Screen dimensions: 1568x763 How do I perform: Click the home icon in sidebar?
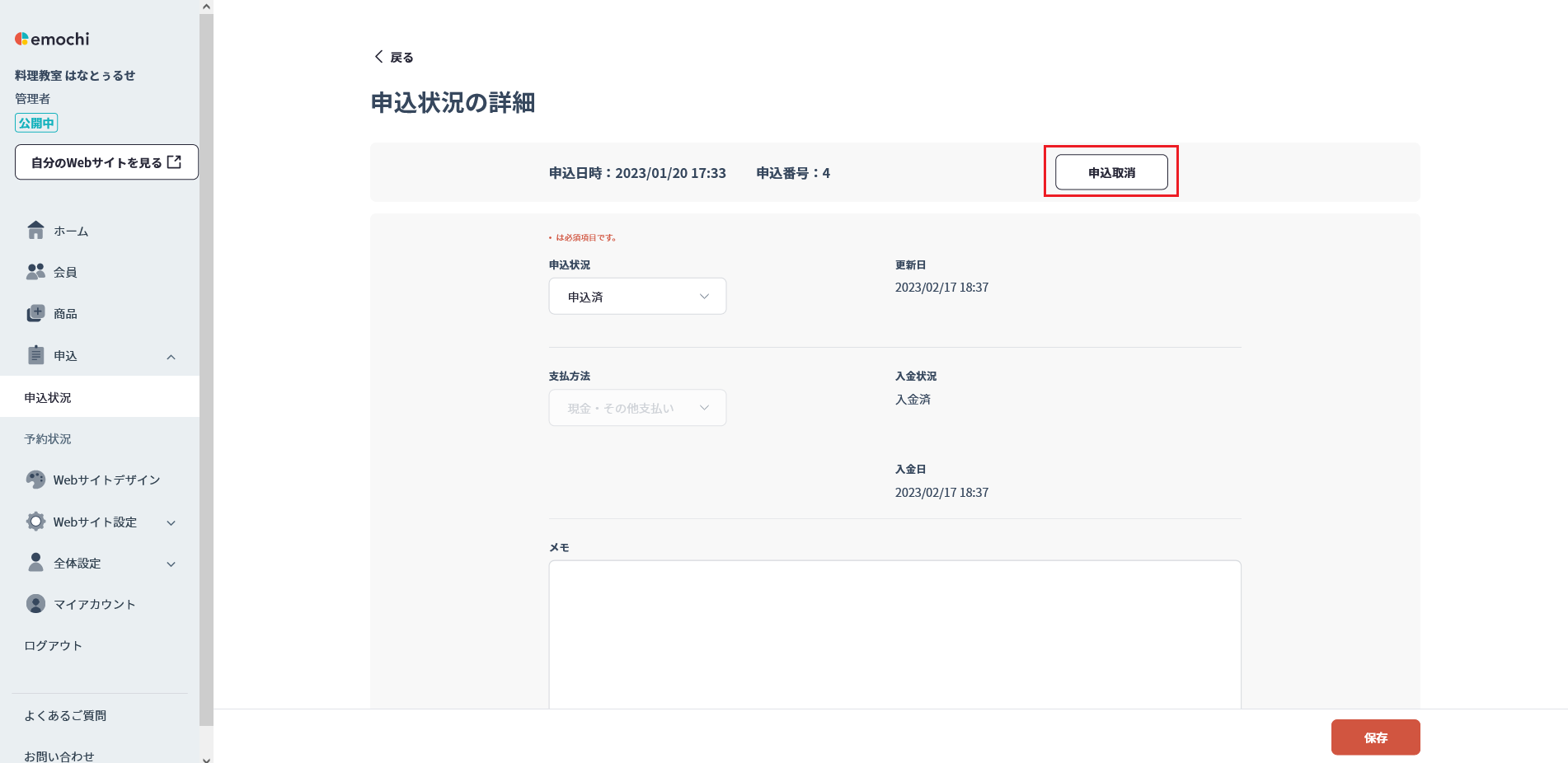[x=35, y=230]
